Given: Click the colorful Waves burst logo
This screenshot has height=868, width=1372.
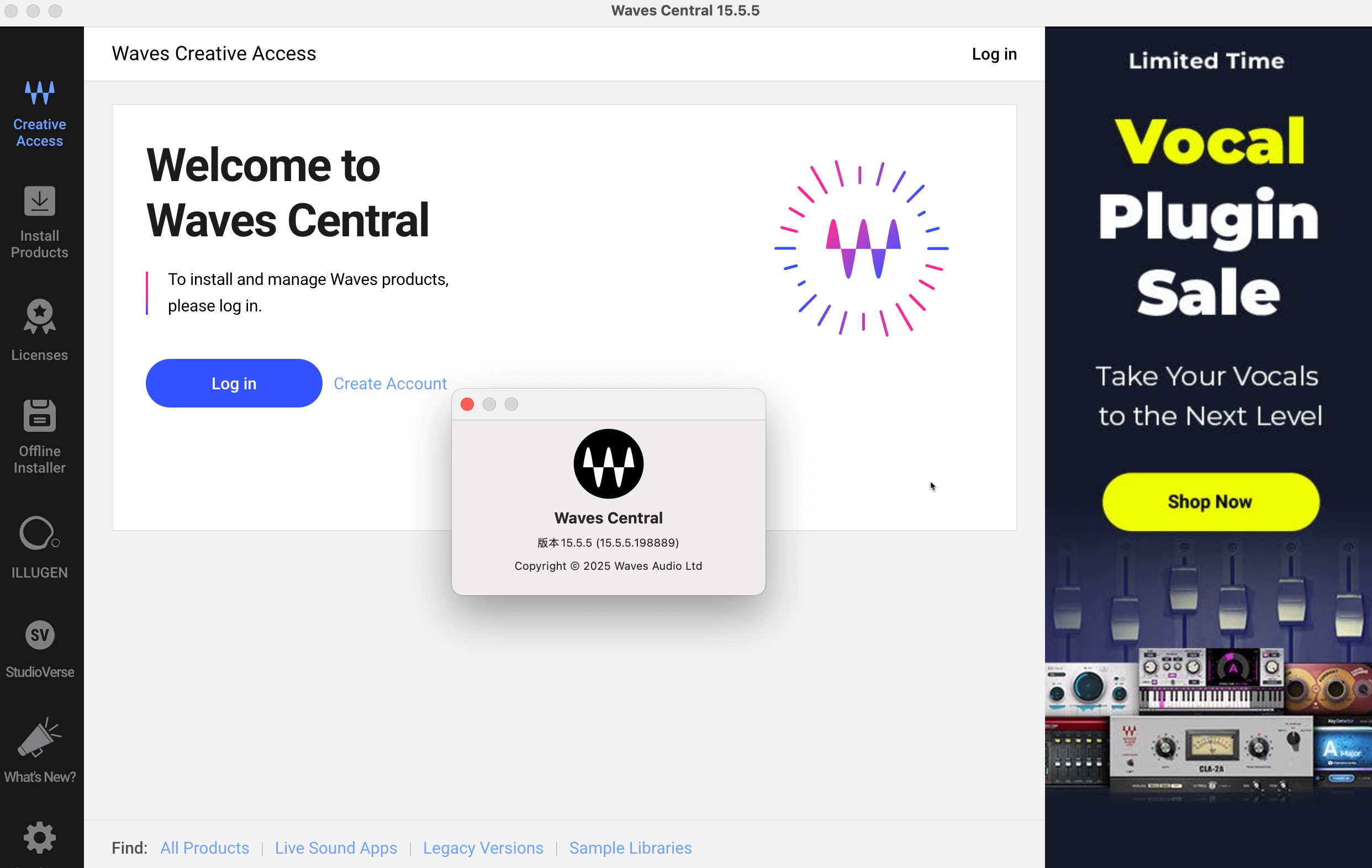Looking at the screenshot, I should [x=862, y=248].
